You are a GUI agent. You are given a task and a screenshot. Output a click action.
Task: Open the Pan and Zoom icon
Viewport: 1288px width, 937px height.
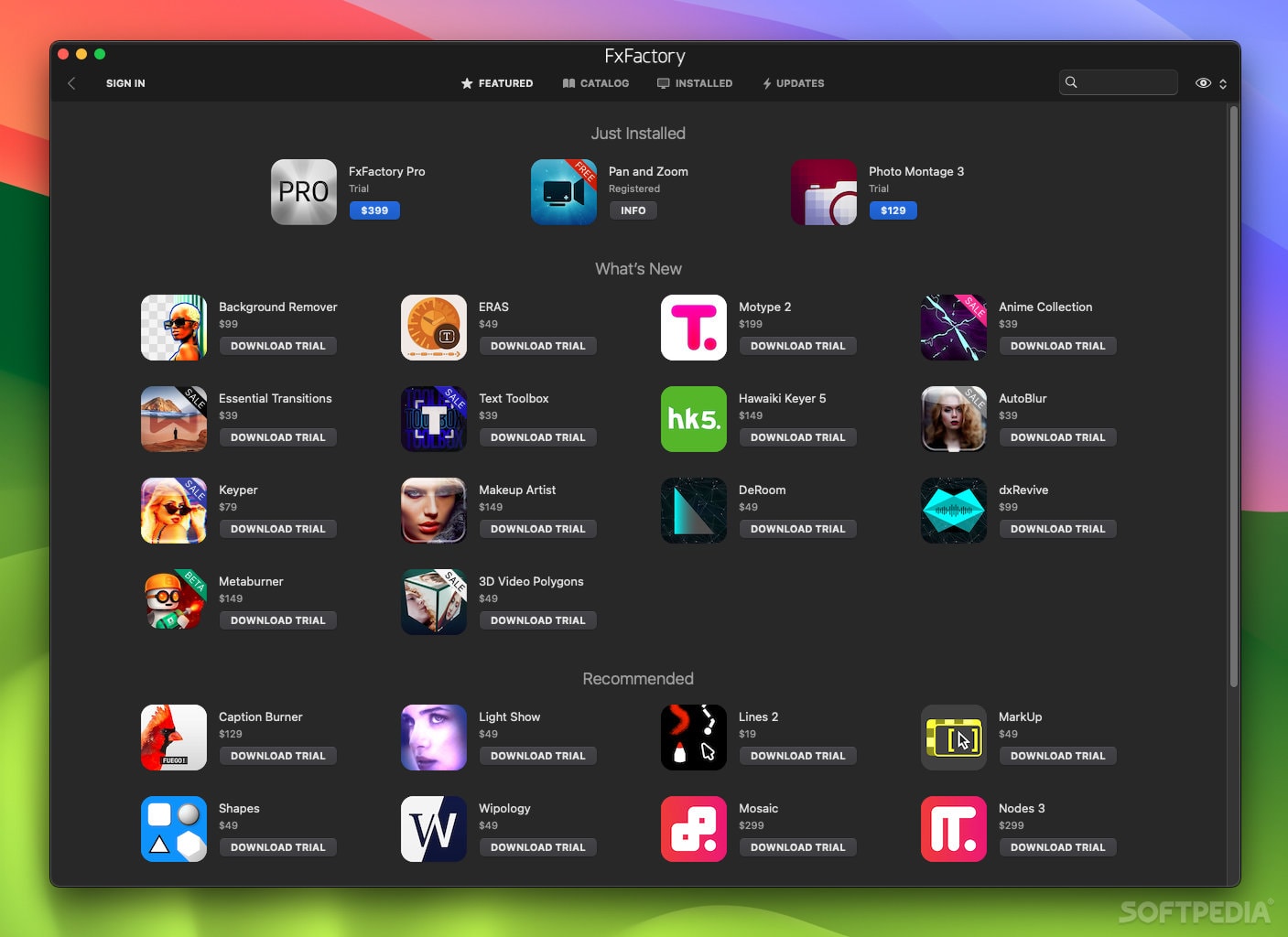coord(564,192)
